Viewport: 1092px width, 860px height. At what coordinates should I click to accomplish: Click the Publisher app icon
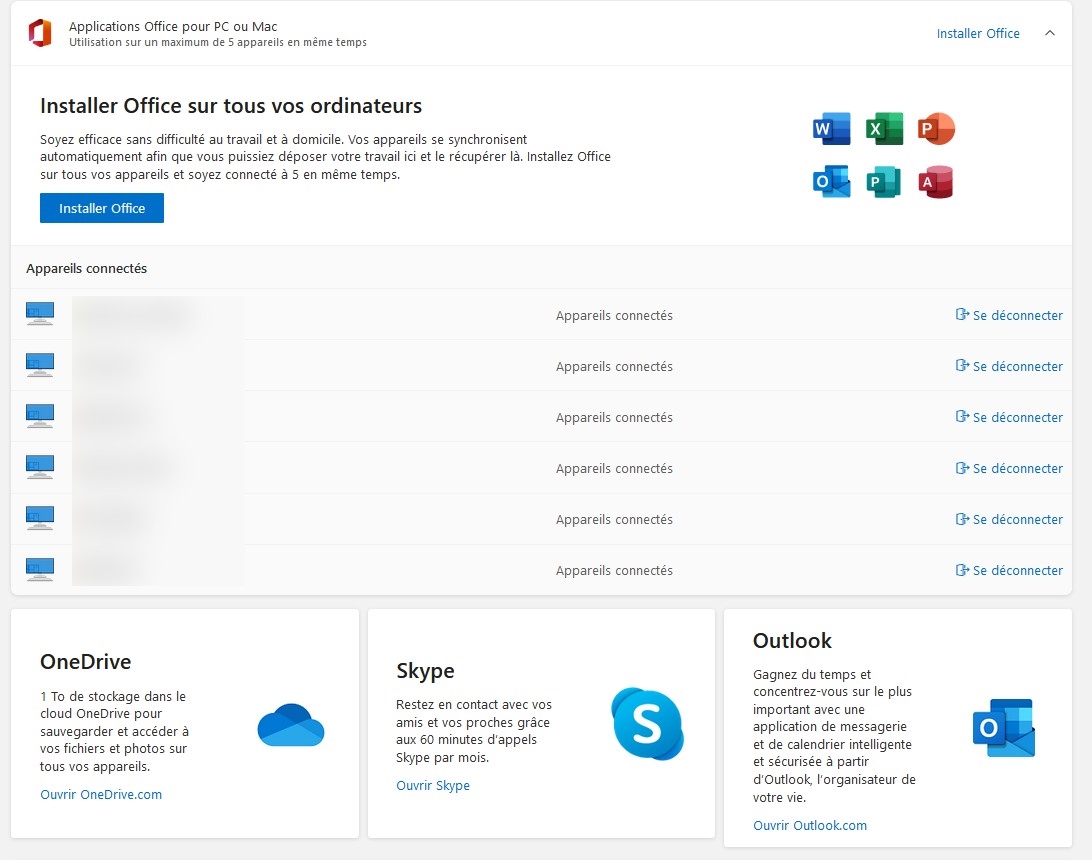click(884, 182)
